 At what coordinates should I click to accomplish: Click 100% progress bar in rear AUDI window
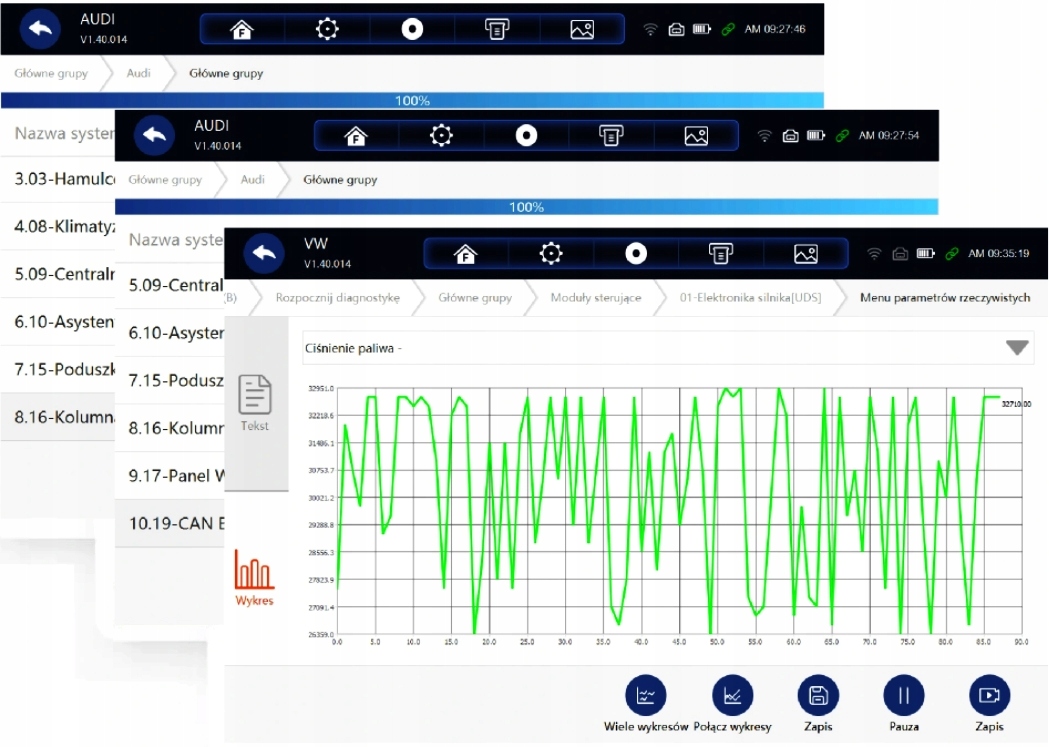tap(412, 100)
